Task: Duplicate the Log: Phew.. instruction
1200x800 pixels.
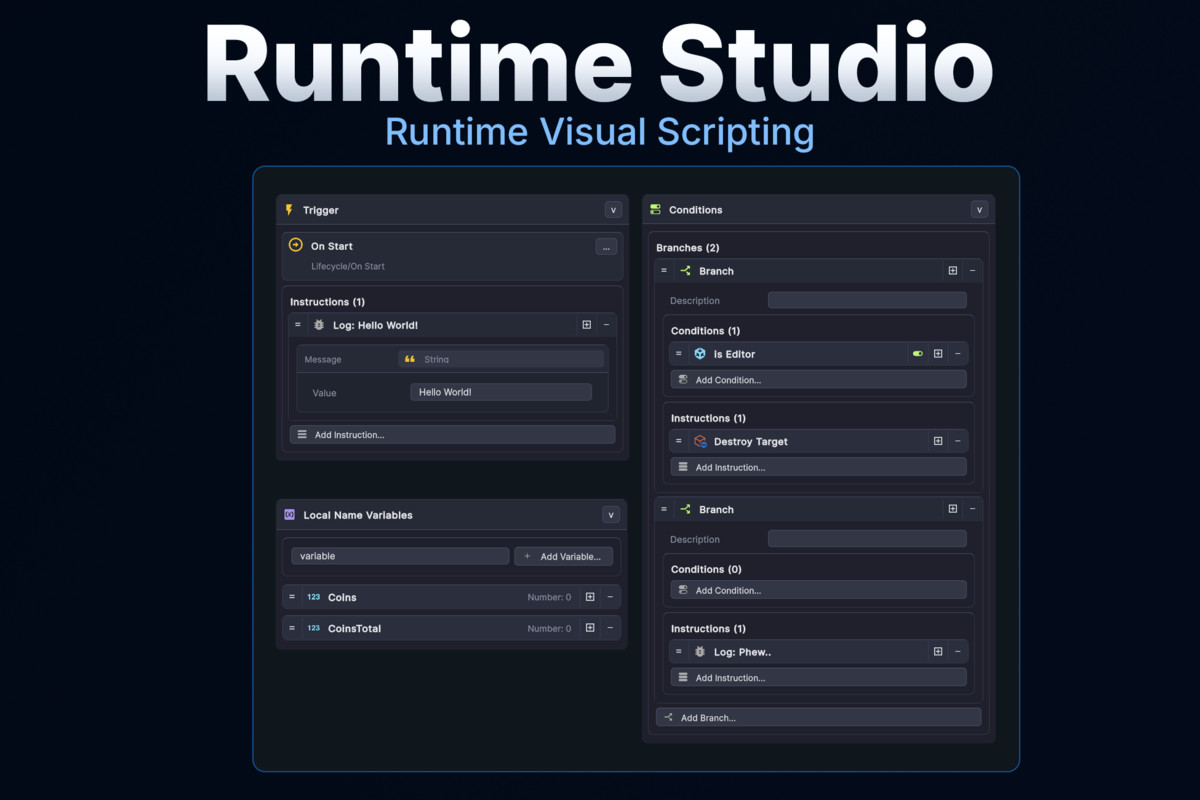Action: 938,652
